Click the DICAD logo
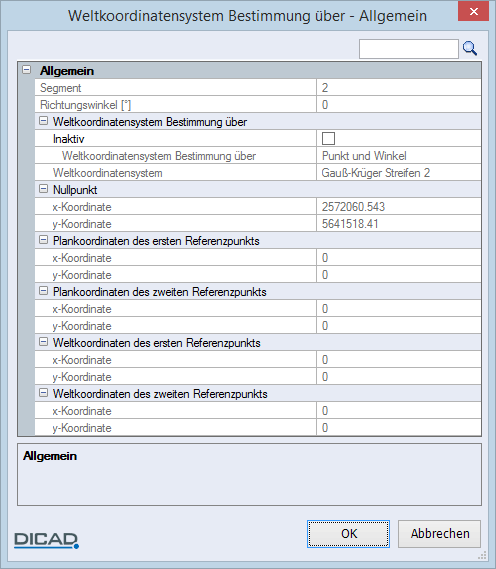This screenshot has height=569, width=496. 46,540
